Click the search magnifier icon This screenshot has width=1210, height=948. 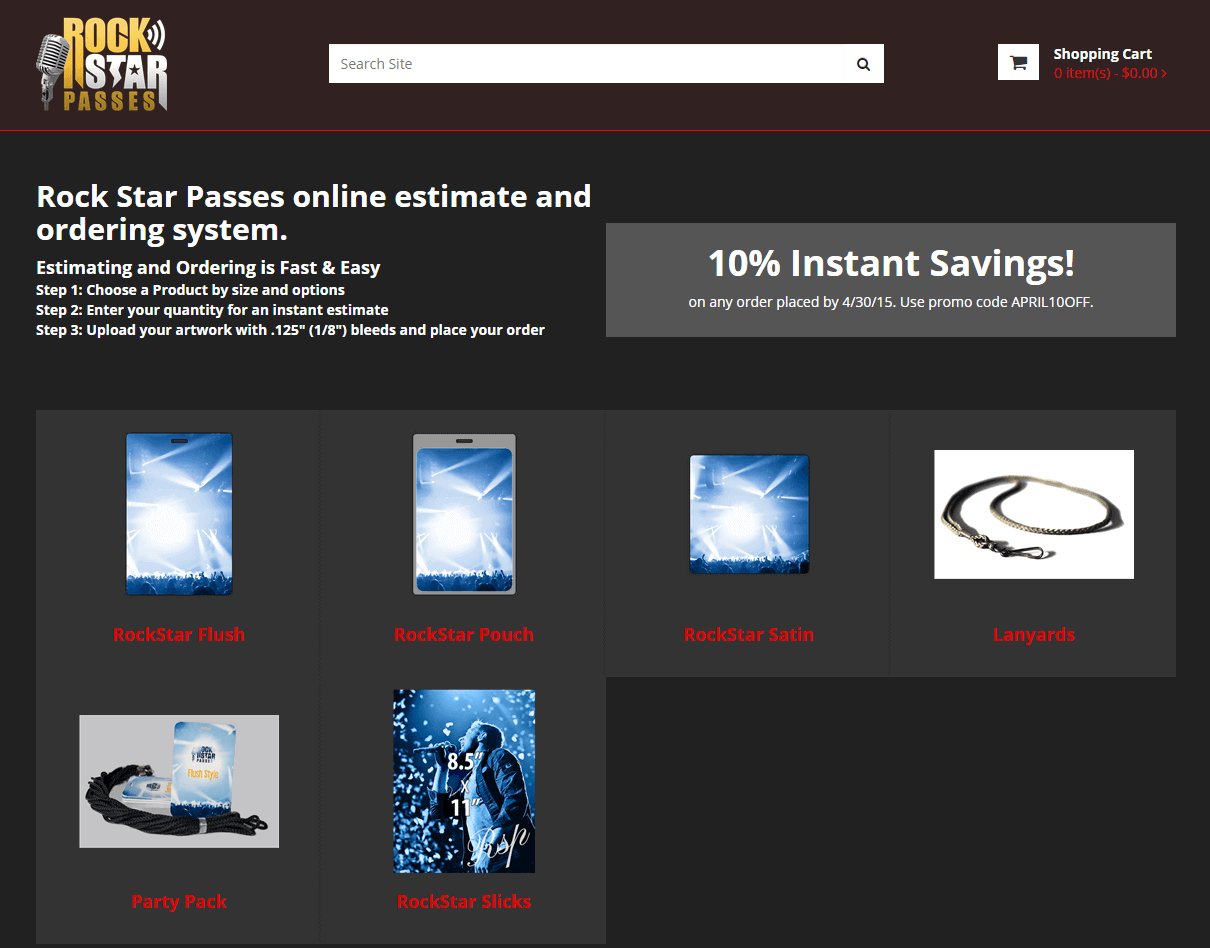(x=863, y=64)
